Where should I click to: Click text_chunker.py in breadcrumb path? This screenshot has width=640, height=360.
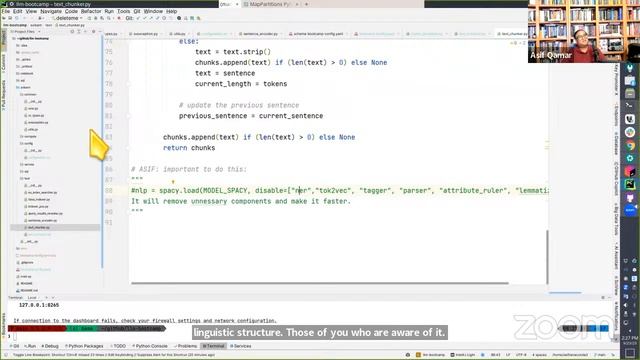[x=70, y=25]
